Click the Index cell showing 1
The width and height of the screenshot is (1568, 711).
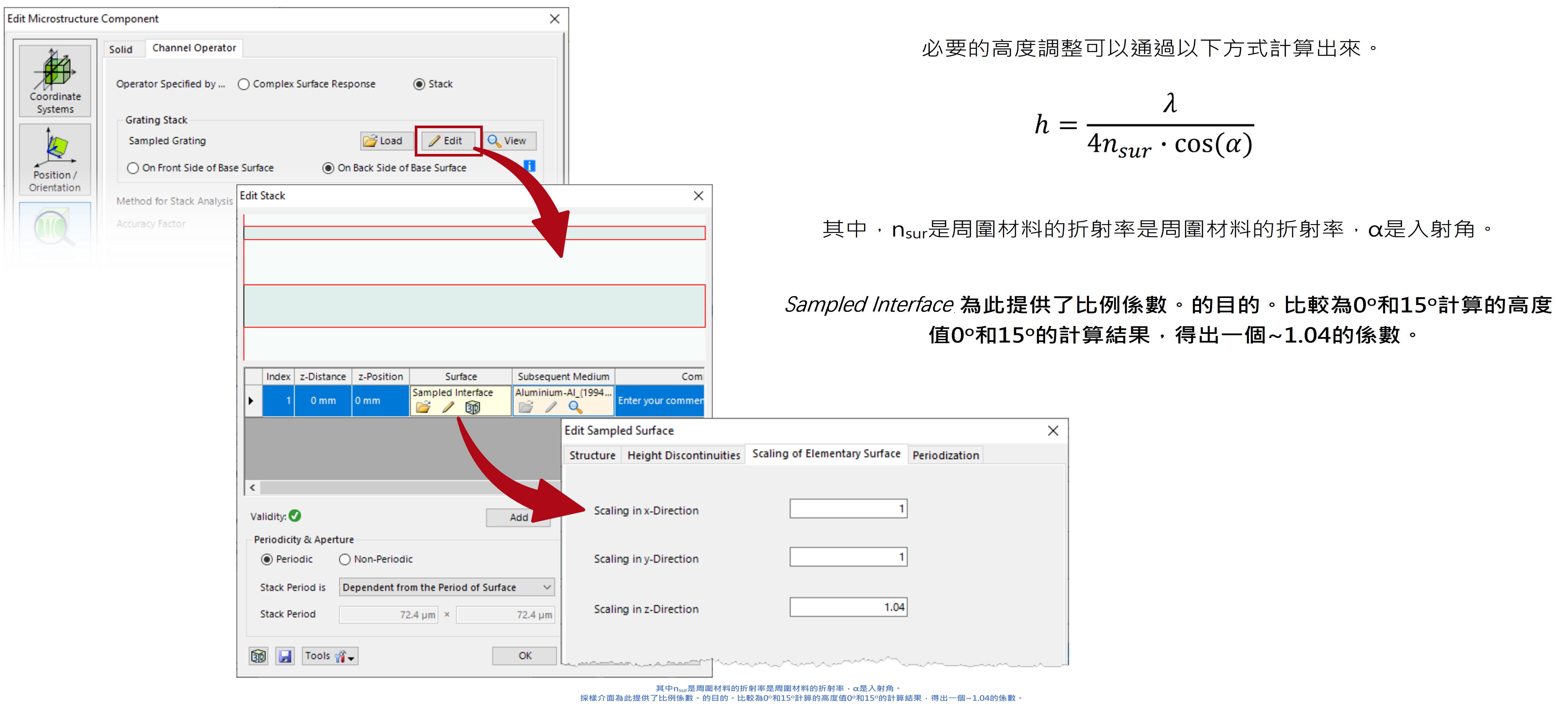tap(279, 400)
